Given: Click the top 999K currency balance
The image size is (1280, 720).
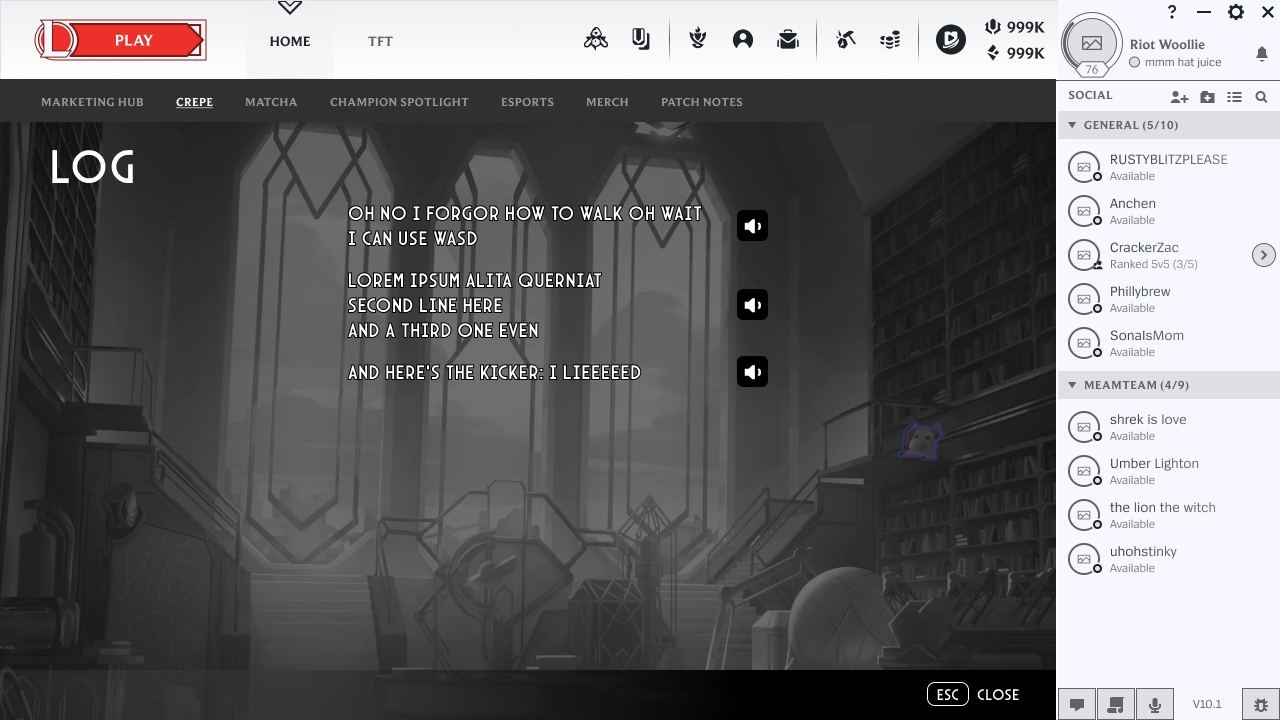Looking at the screenshot, I should pos(1015,27).
